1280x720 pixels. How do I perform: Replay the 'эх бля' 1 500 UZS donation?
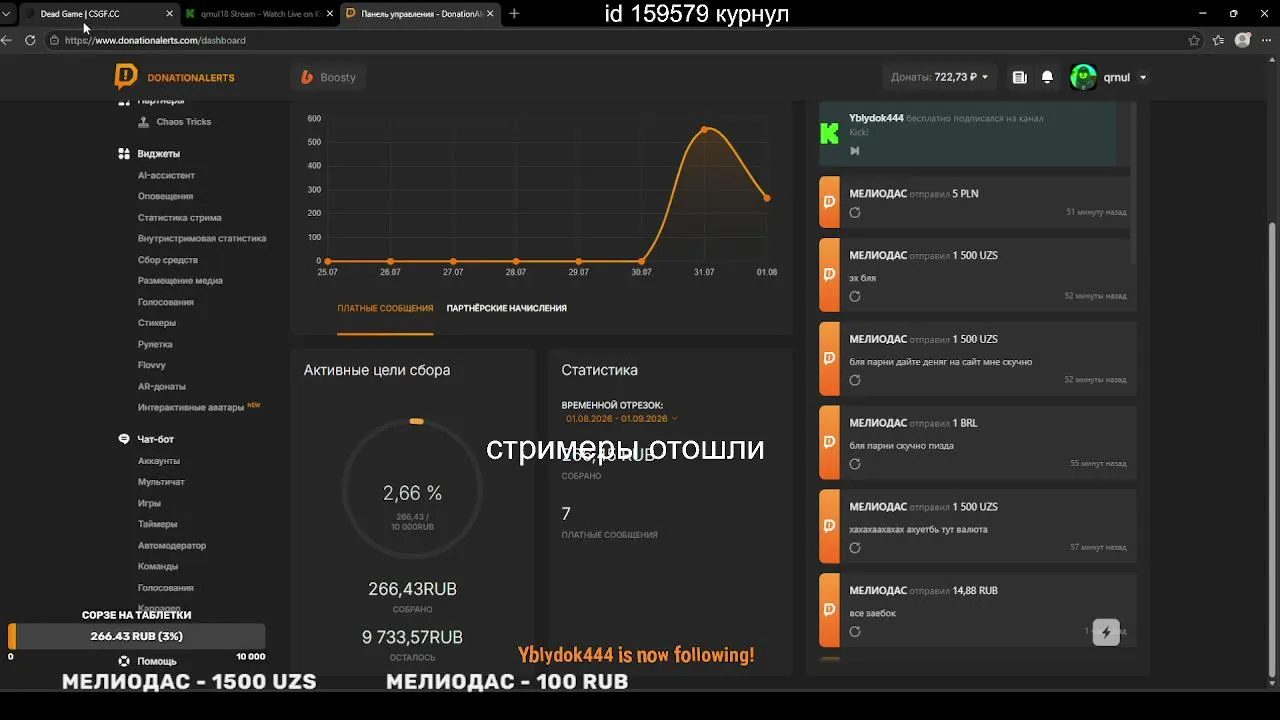855,296
